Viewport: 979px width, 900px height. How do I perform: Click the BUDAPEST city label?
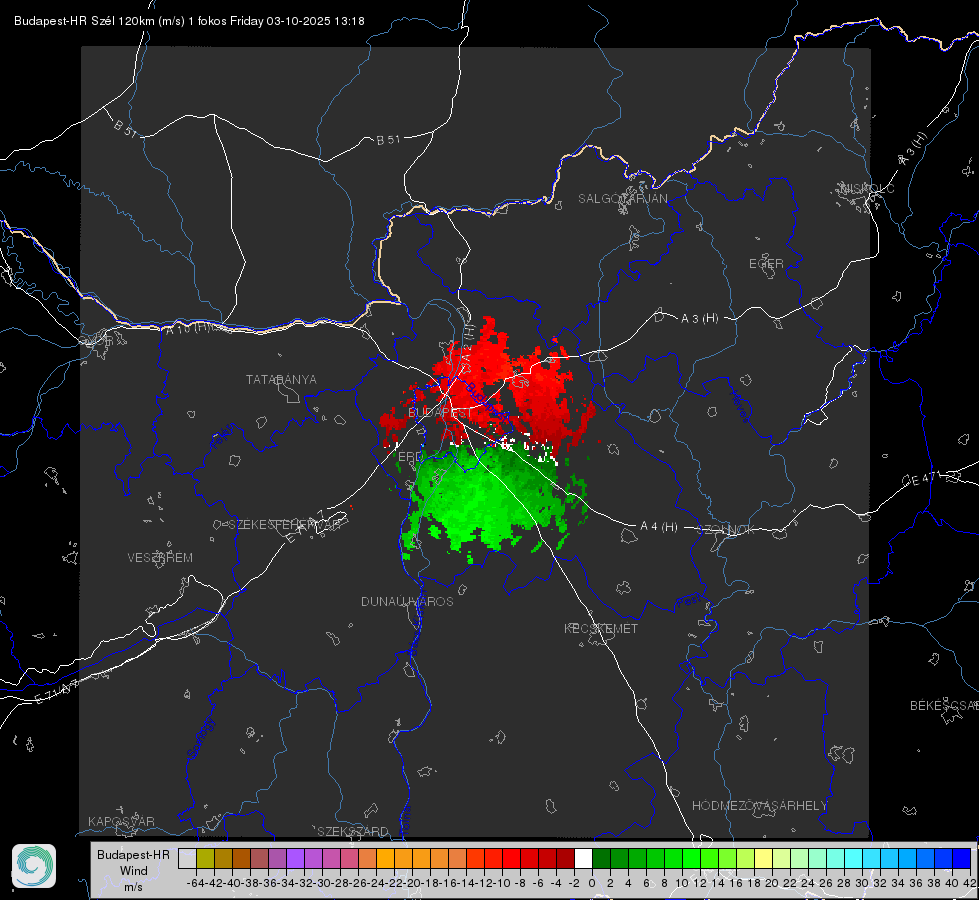click(440, 413)
